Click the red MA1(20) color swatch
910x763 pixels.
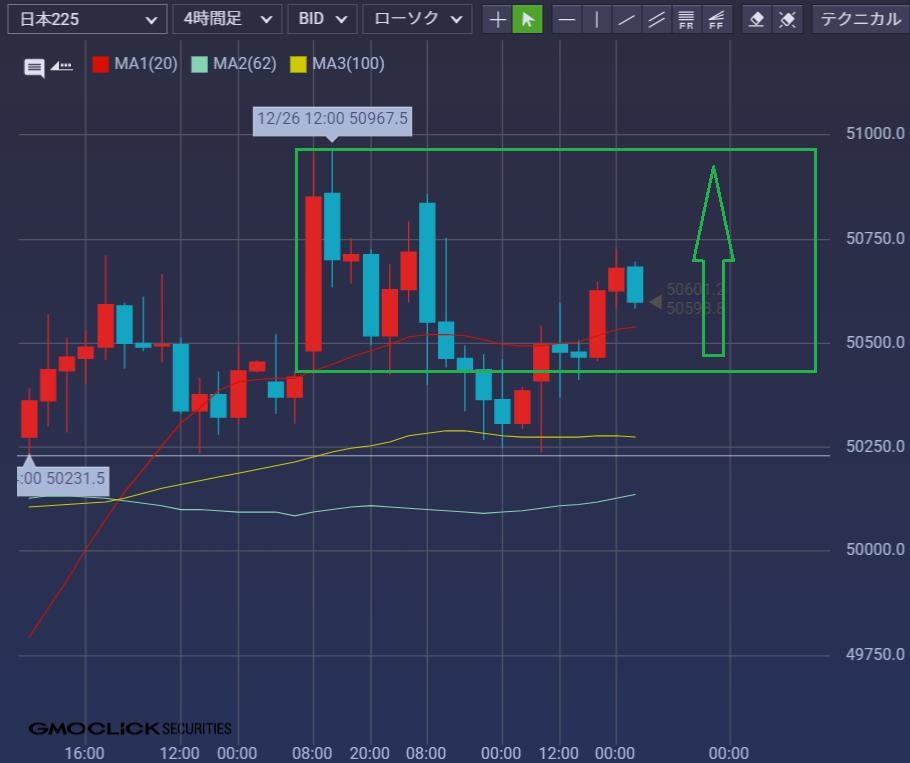[x=101, y=64]
